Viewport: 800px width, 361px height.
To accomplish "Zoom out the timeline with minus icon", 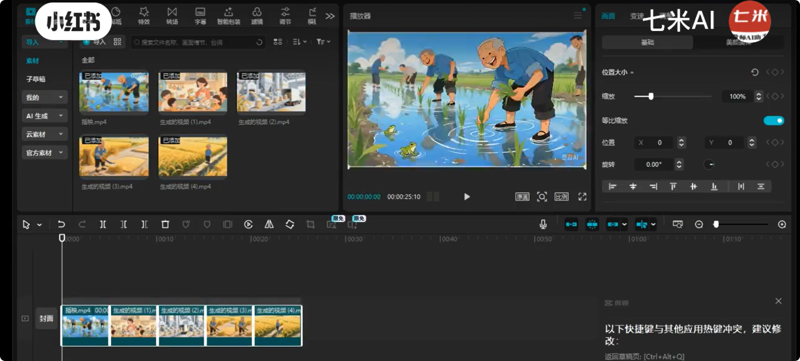I will coord(699,224).
